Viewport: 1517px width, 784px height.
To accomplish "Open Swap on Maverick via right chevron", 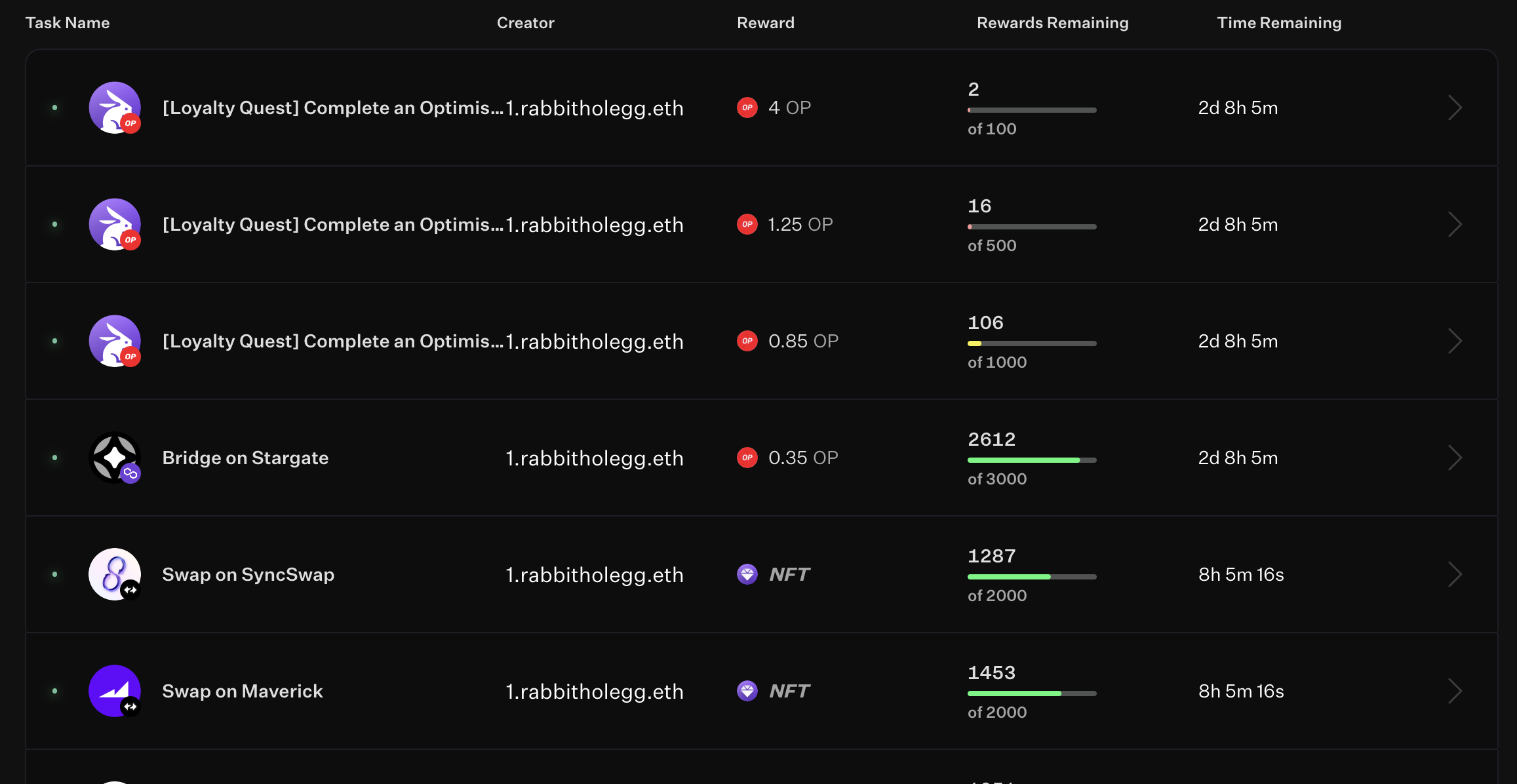I will pyautogui.click(x=1455, y=691).
